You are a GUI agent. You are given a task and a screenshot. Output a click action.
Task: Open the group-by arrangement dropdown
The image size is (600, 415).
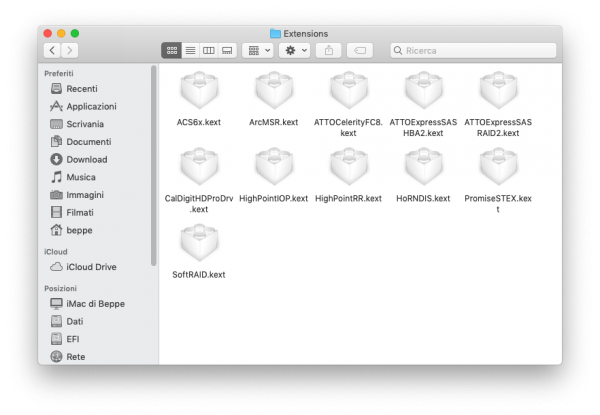(x=258, y=50)
